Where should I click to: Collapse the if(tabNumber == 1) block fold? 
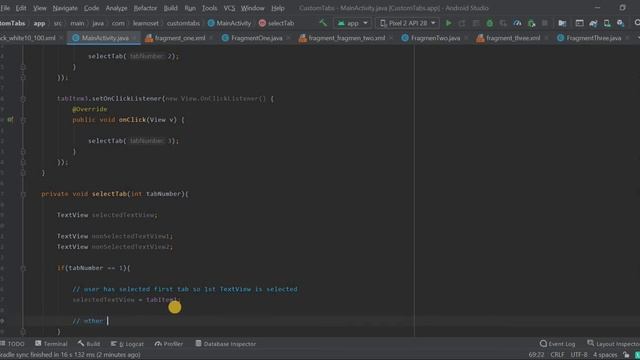point(23,268)
